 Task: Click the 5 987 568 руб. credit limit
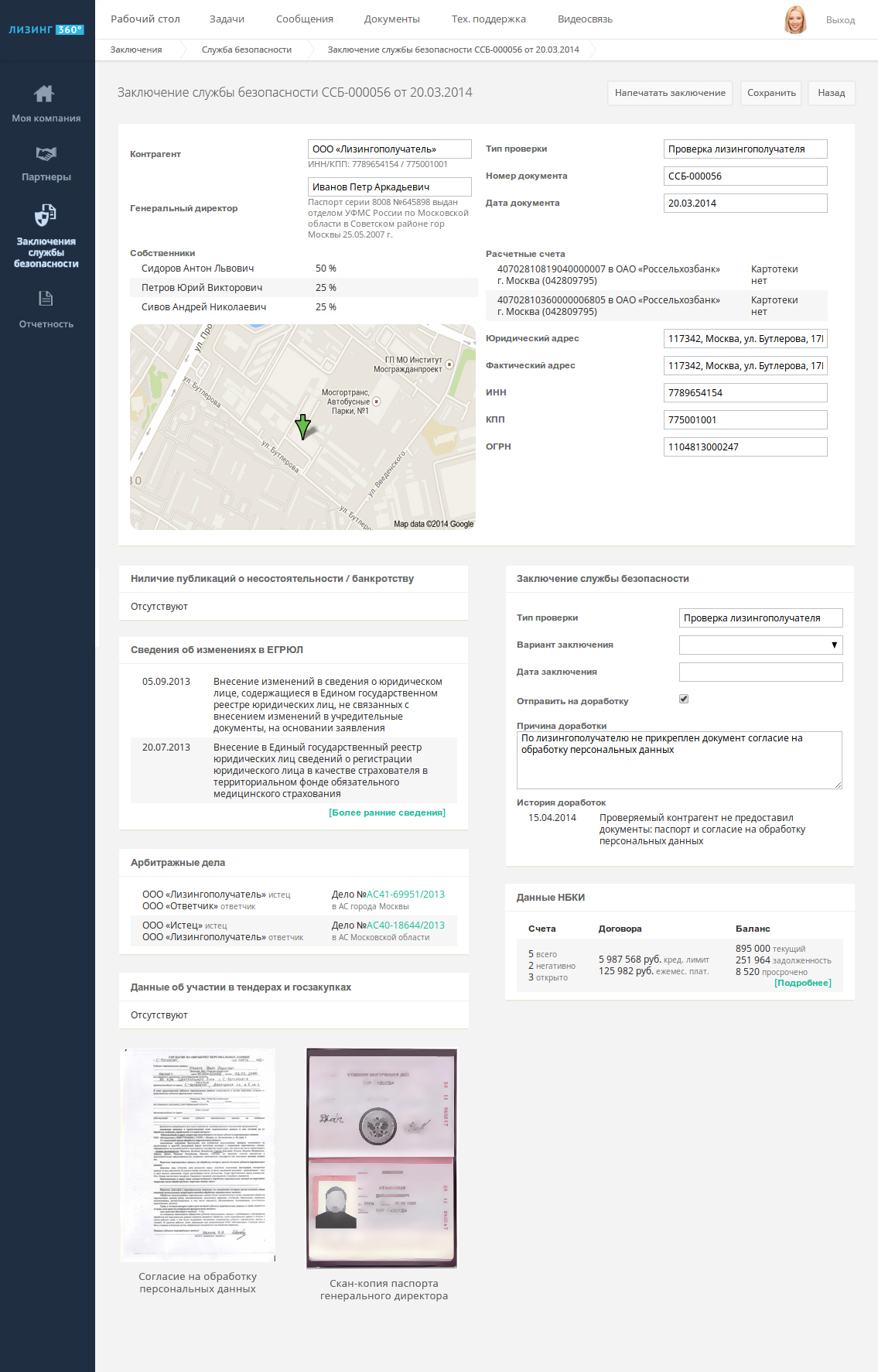[x=630, y=960]
